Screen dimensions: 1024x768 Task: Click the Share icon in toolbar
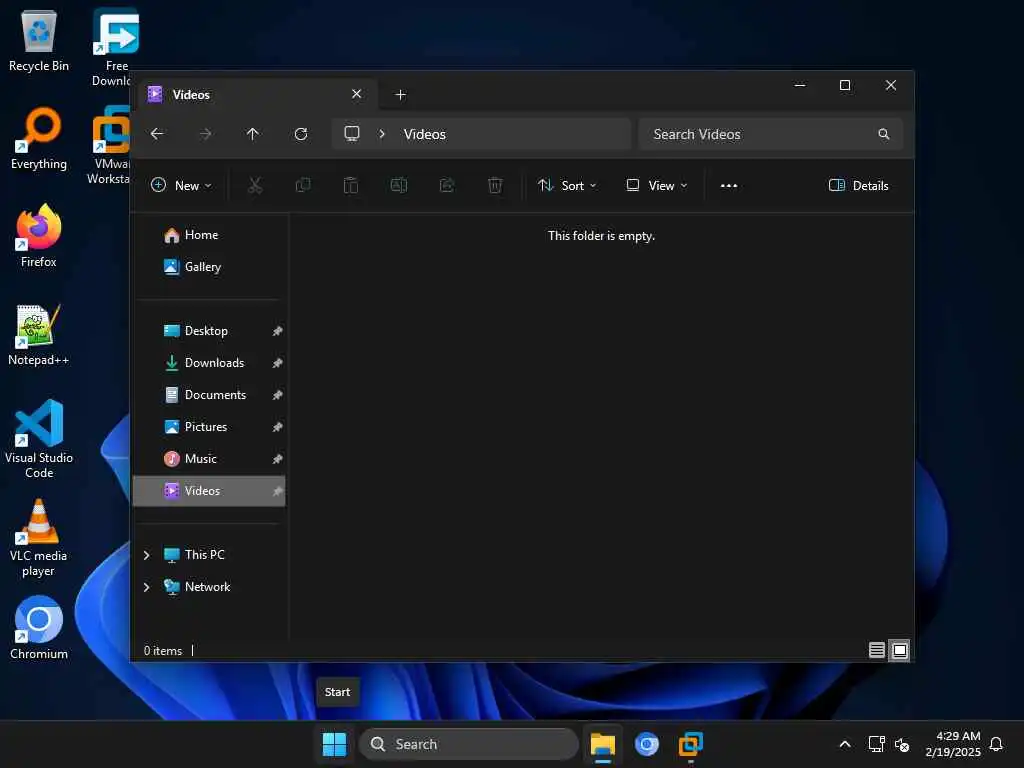pos(447,185)
